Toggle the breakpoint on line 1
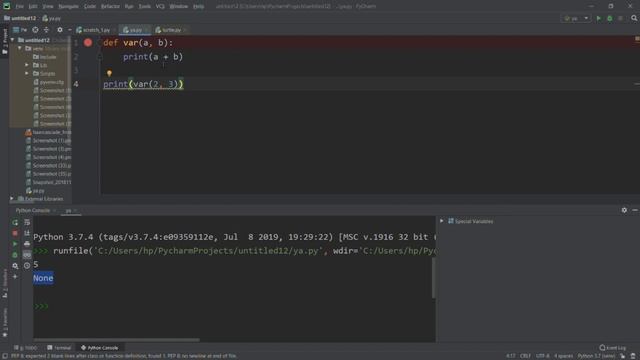This screenshot has height=360, width=640. pyautogui.click(x=88, y=42)
